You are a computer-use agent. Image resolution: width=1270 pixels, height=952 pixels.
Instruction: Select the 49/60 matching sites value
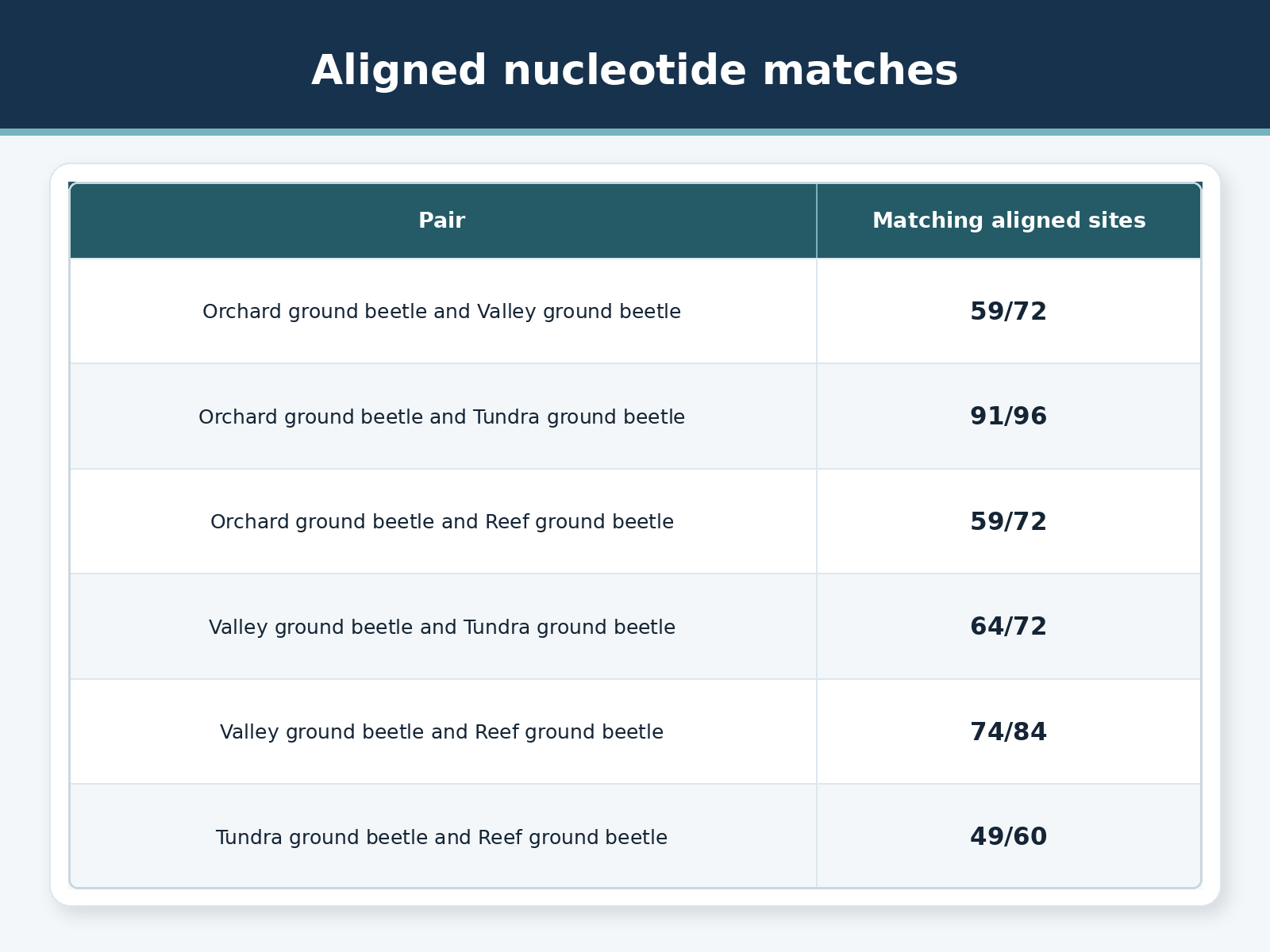coord(1009,837)
